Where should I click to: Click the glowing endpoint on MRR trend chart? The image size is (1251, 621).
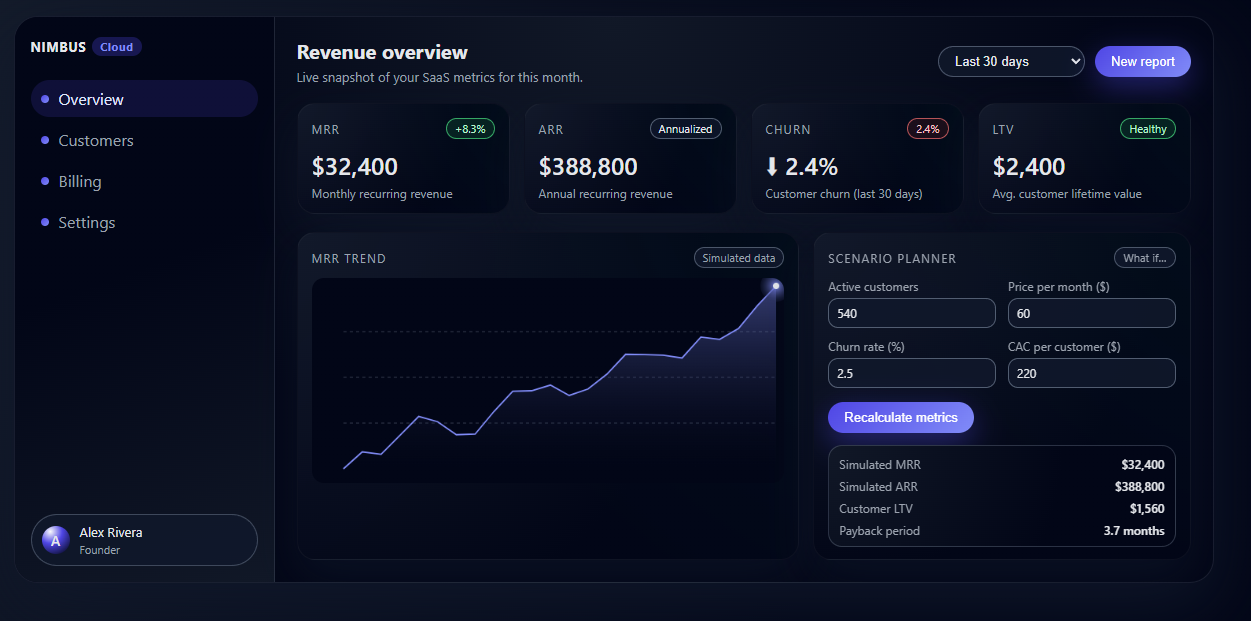click(775, 286)
